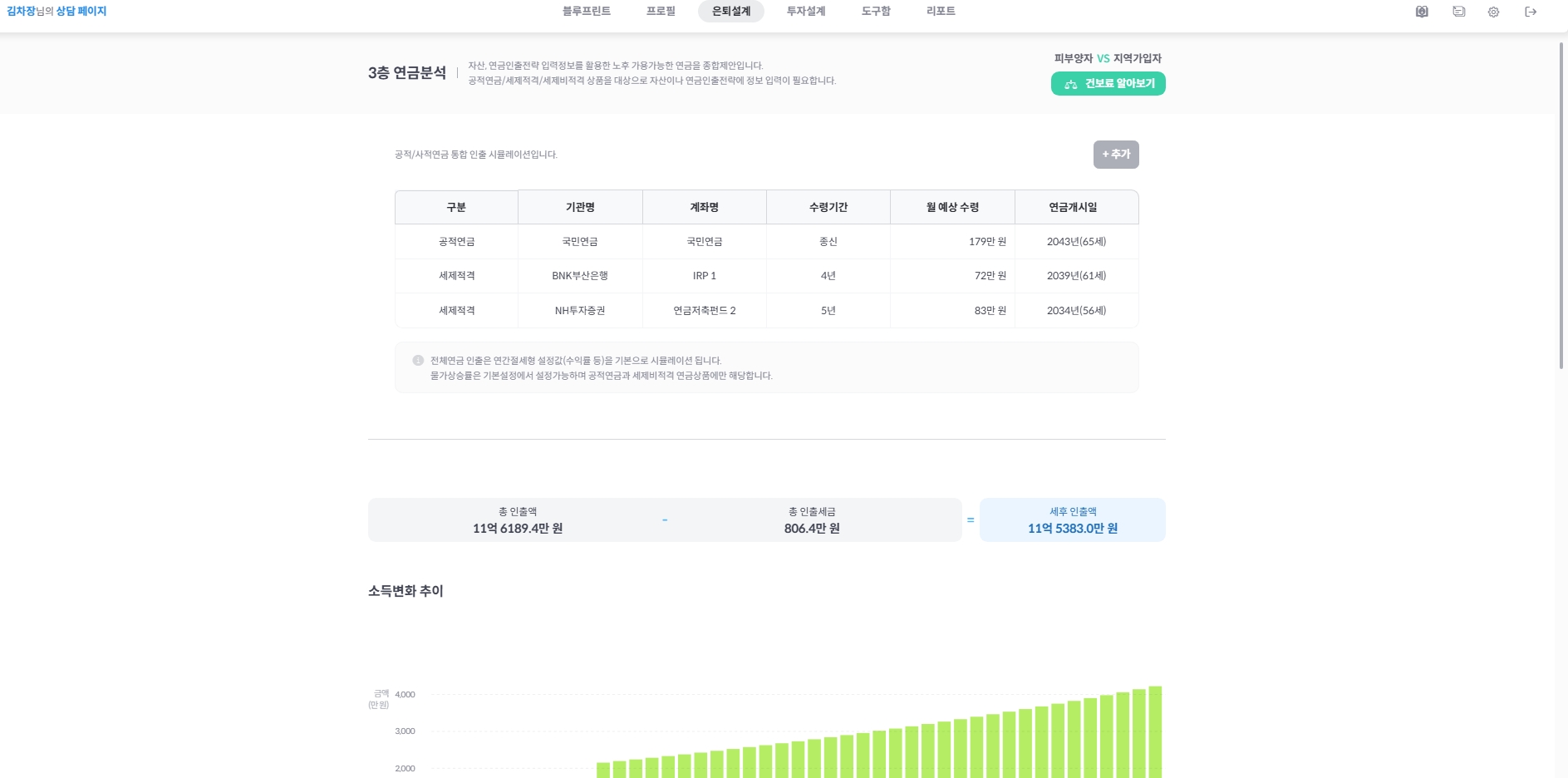Screen dimensions: 1568x778
Task: Open the 리포트 menu item
Action: 940,11
